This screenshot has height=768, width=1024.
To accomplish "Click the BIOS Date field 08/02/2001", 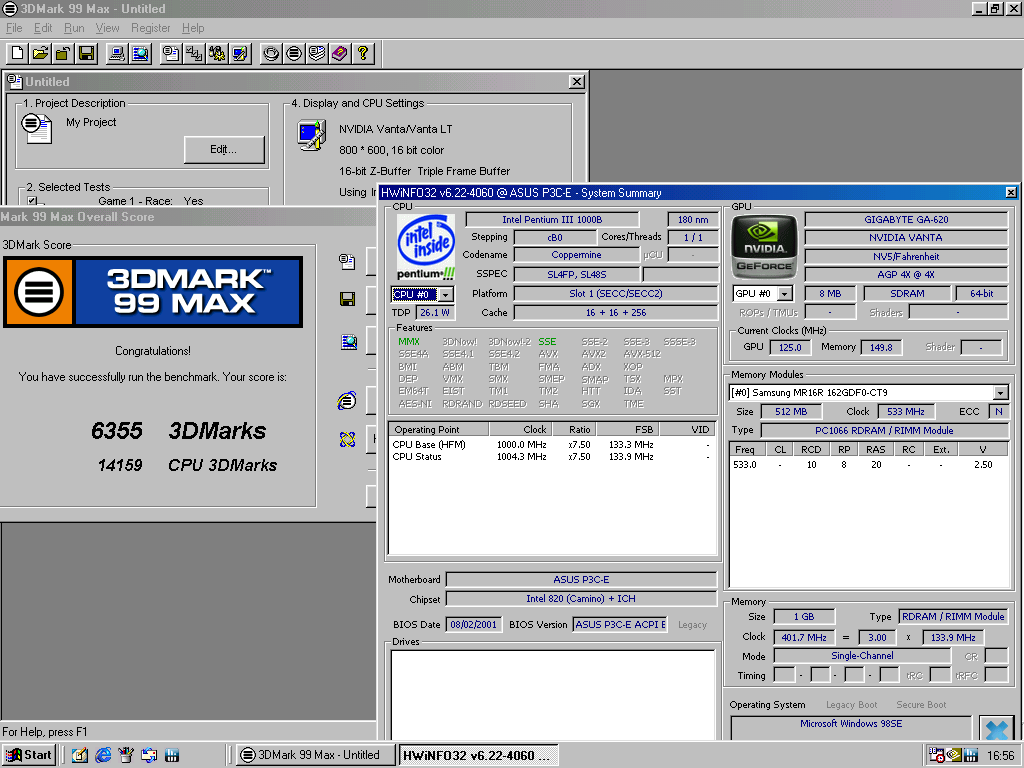I will tap(474, 624).
